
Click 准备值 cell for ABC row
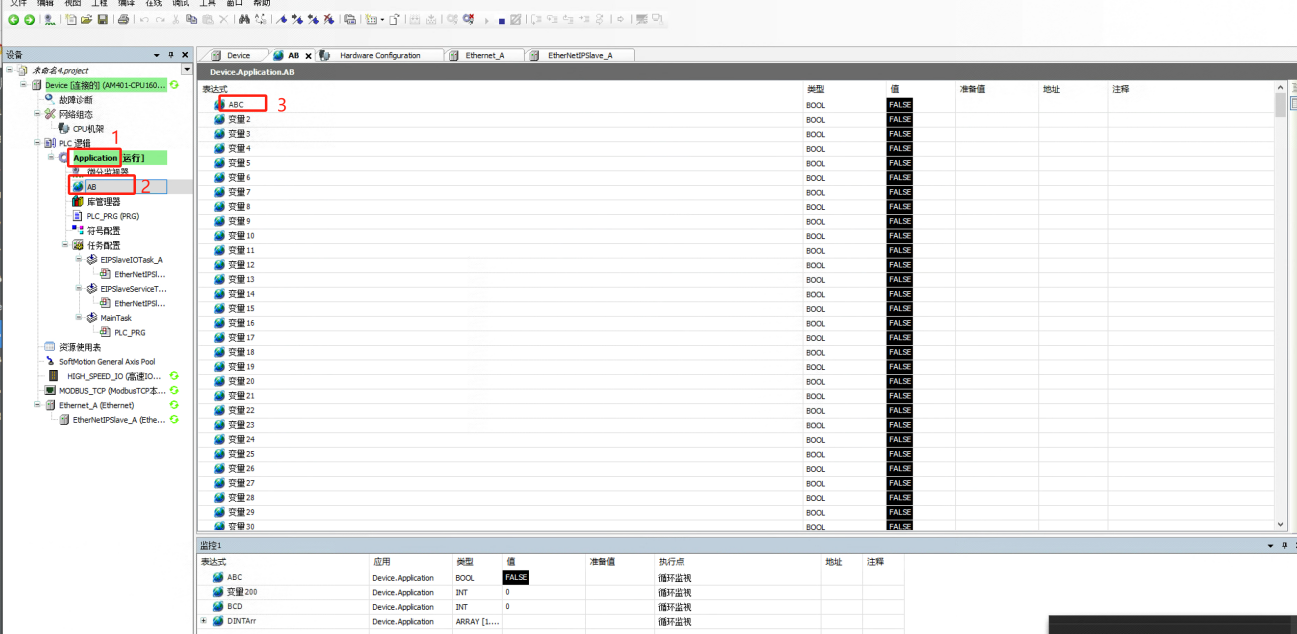coord(996,105)
